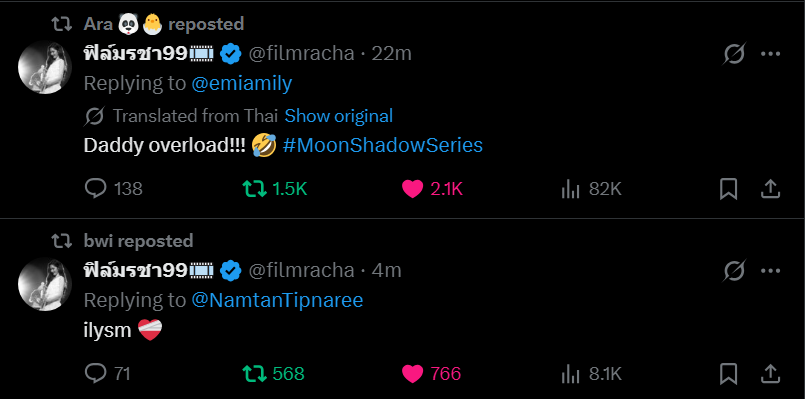Open more options on the ilysm tweet
Viewport: 805px width, 399px height.
[770, 270]
